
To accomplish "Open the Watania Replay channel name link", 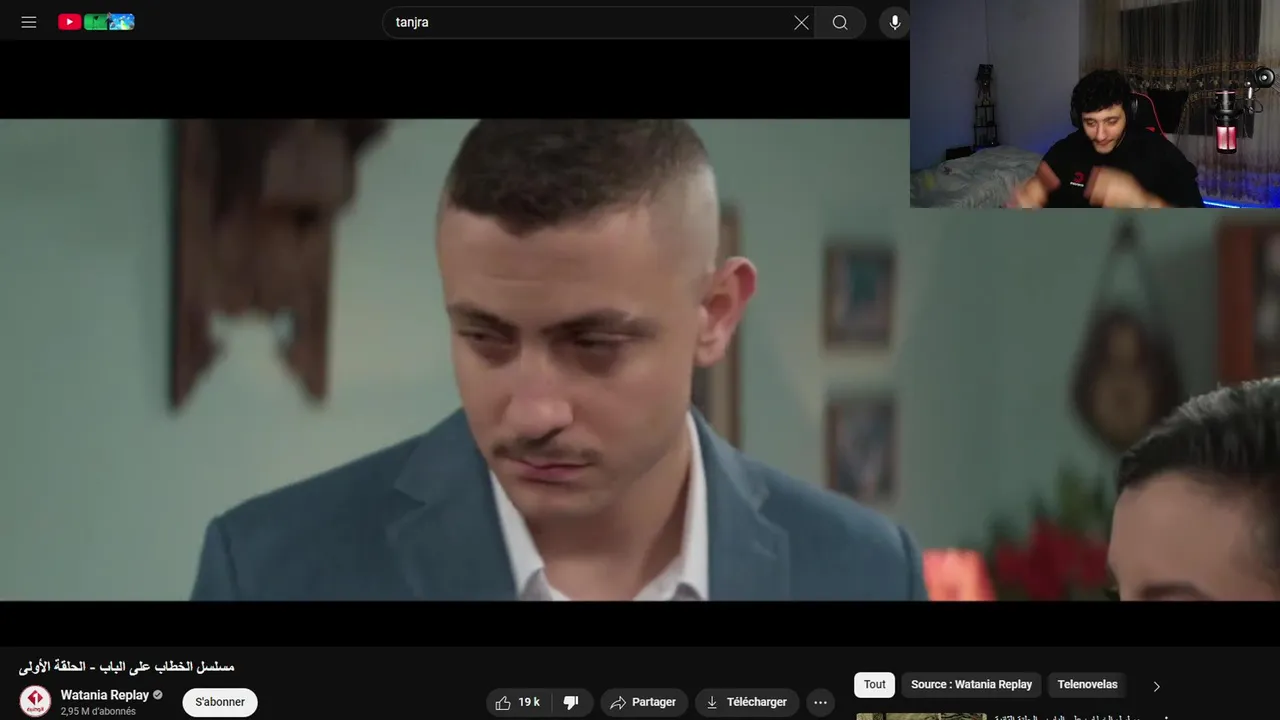I will coord(104,694).
